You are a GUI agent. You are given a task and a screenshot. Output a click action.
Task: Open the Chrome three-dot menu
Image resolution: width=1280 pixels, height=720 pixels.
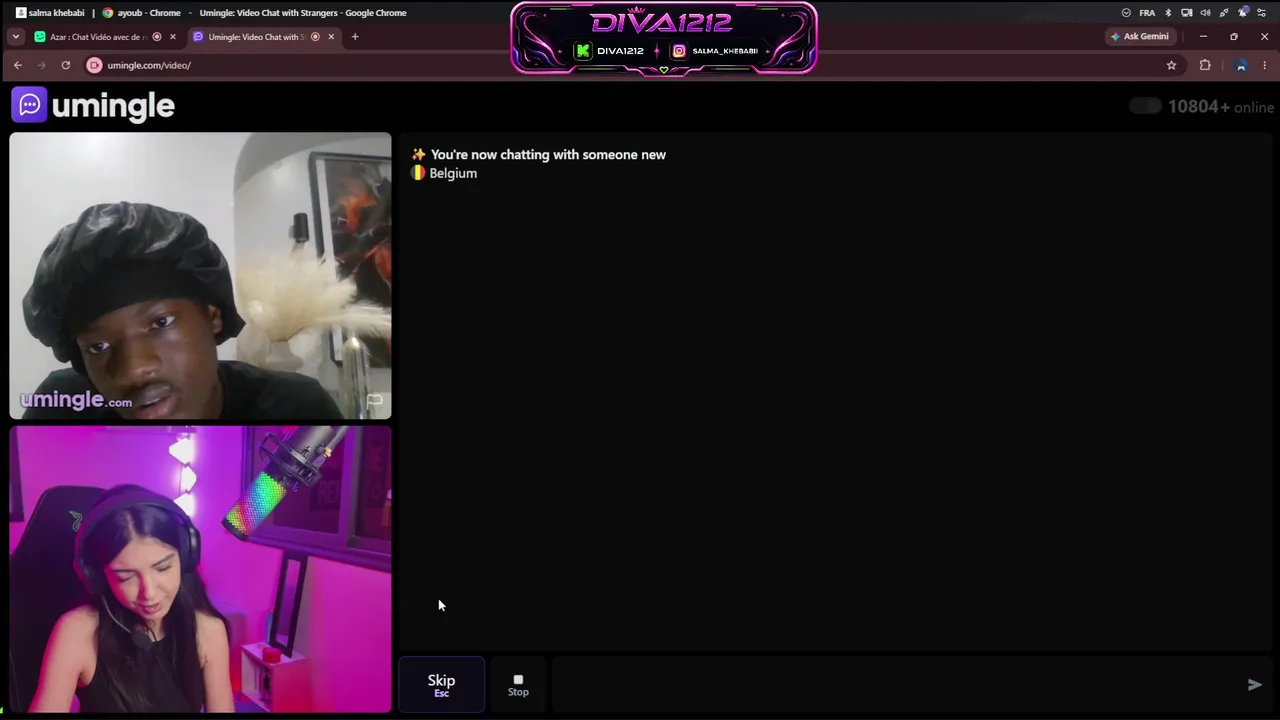click(x=1265, y=65)
